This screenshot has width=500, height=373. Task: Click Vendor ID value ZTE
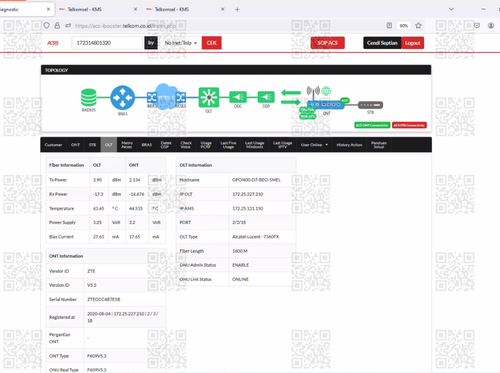[91, 271]
